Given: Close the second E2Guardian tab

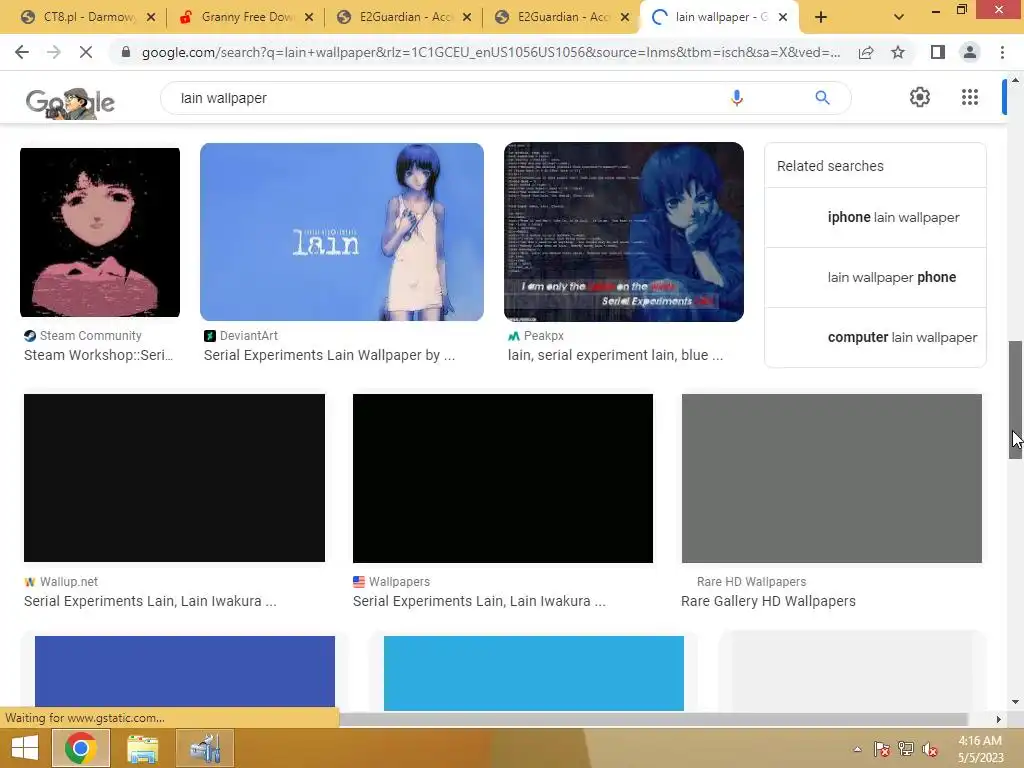Looking at the screenshot, I should point(625,17).
